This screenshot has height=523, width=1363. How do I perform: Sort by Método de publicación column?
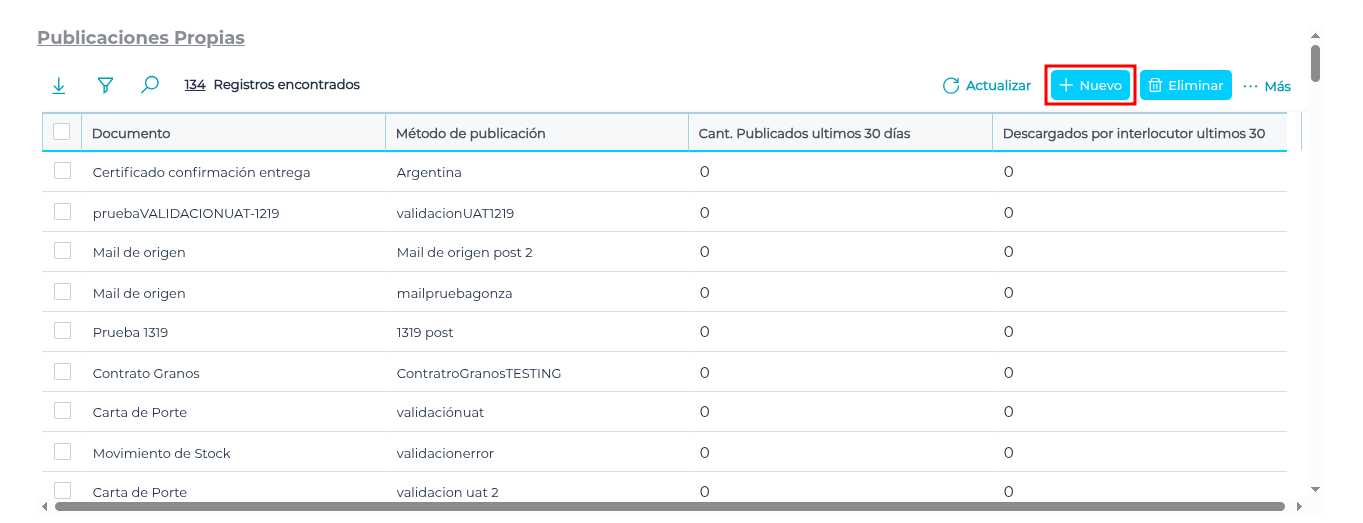tap(470, 133)
